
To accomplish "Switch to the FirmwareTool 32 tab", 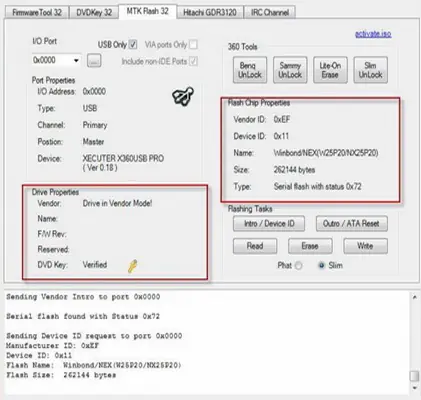I will pos(37,13).
